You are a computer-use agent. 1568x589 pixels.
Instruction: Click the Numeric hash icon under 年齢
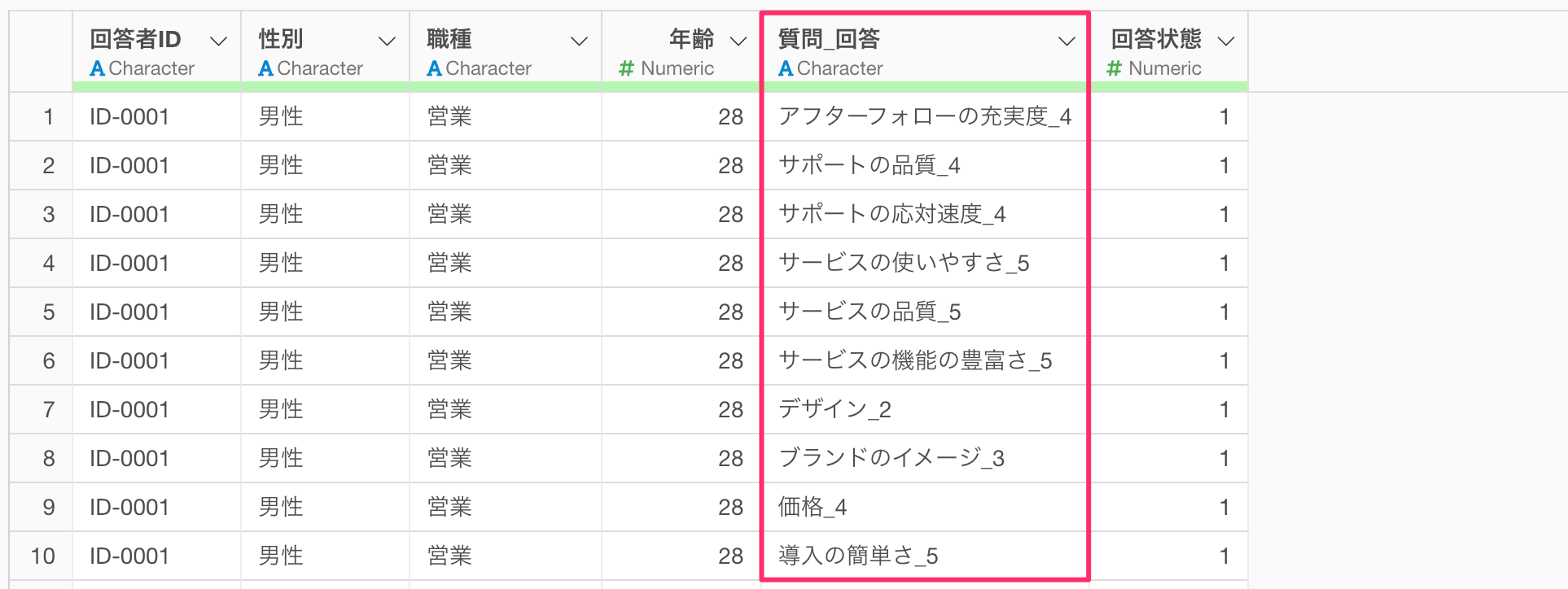click(x=626, y=69)
